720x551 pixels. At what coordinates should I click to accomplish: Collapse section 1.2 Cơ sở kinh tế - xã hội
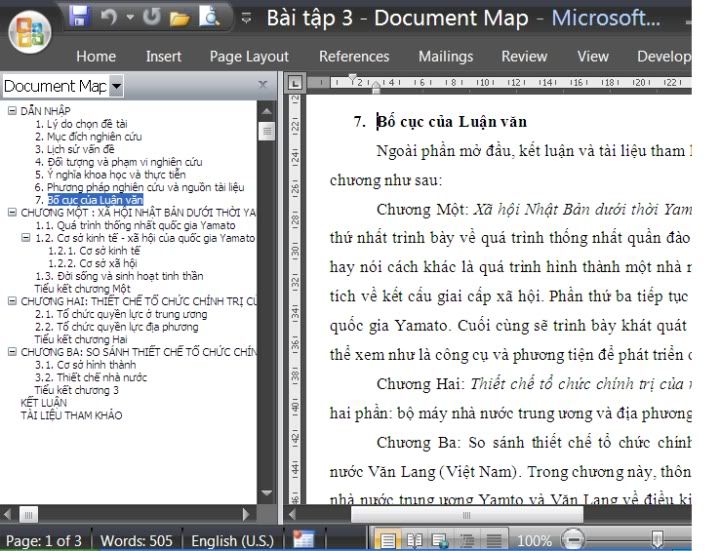click(x=26, y=238)
